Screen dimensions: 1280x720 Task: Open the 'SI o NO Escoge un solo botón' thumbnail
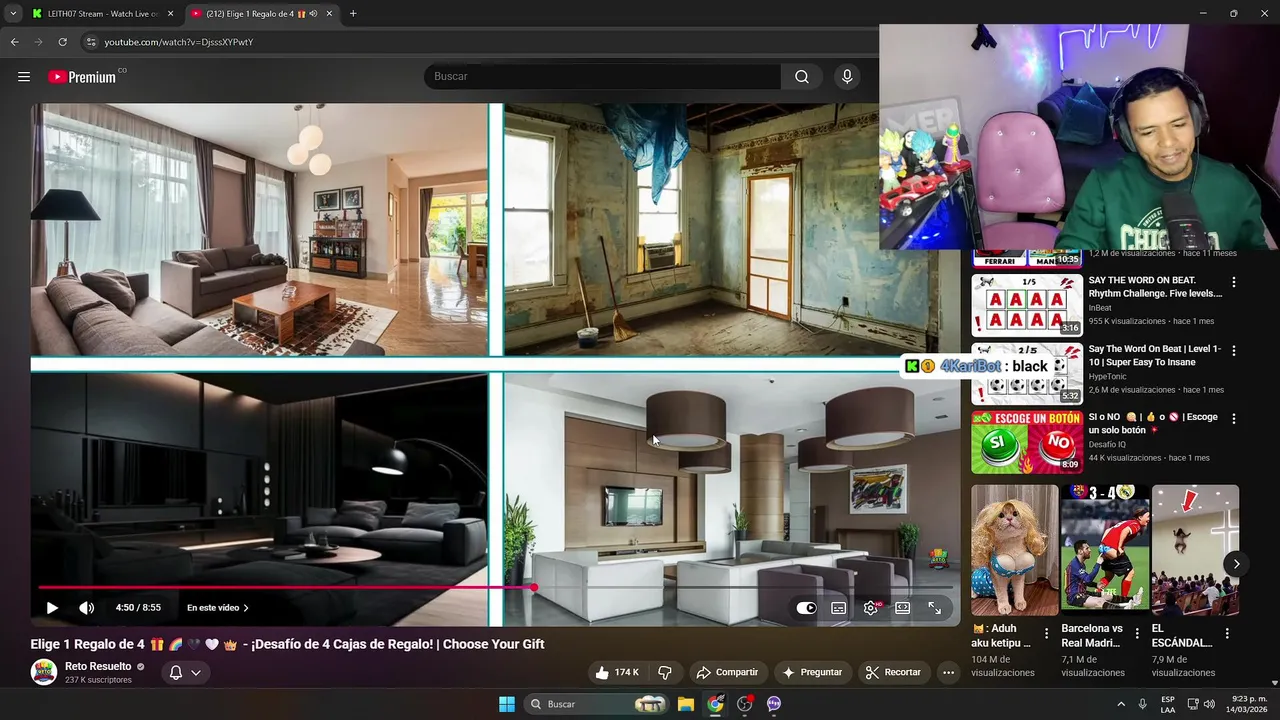point(1027,442)
